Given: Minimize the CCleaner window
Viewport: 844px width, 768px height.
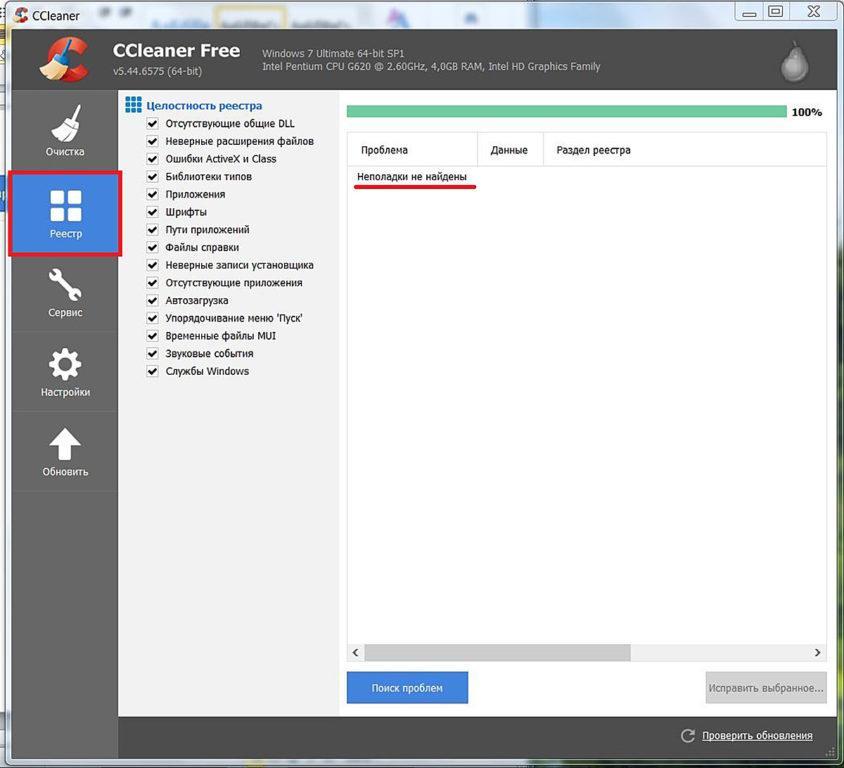Looking at the screenshot, I should (x=749, y=13).
